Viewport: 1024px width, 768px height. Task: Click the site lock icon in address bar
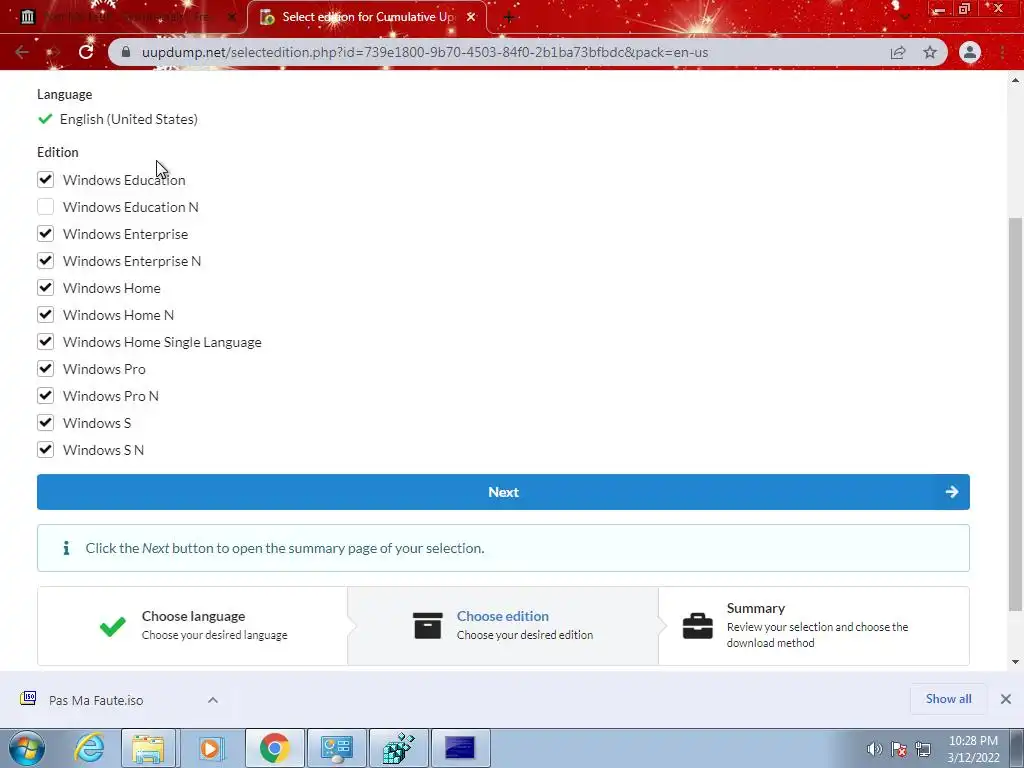coord(126,52)
